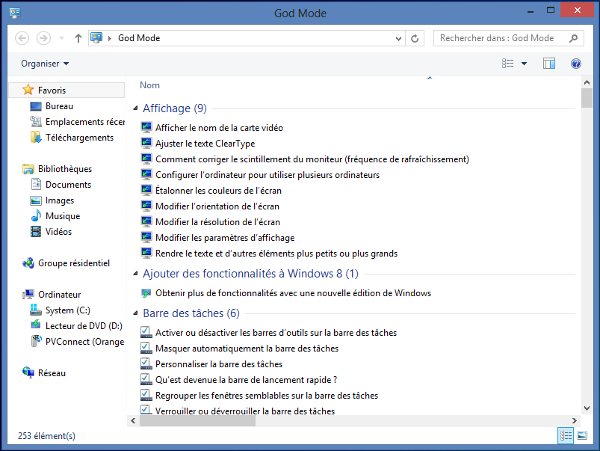
Task: Open the view options dropdown arrow
Action: pyautogui.click(x=524, y=64)
